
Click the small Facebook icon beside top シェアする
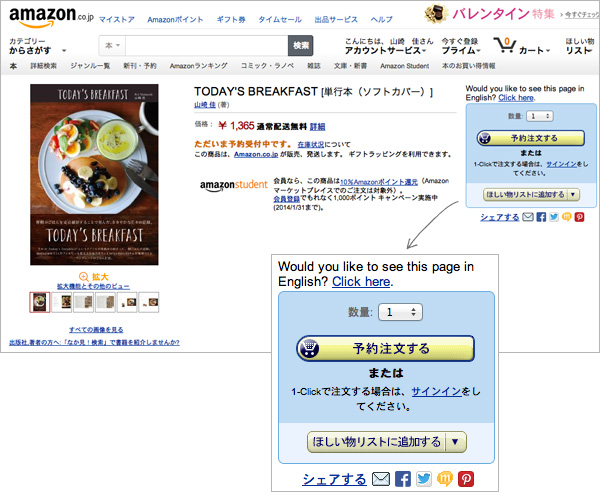[541, 217]
